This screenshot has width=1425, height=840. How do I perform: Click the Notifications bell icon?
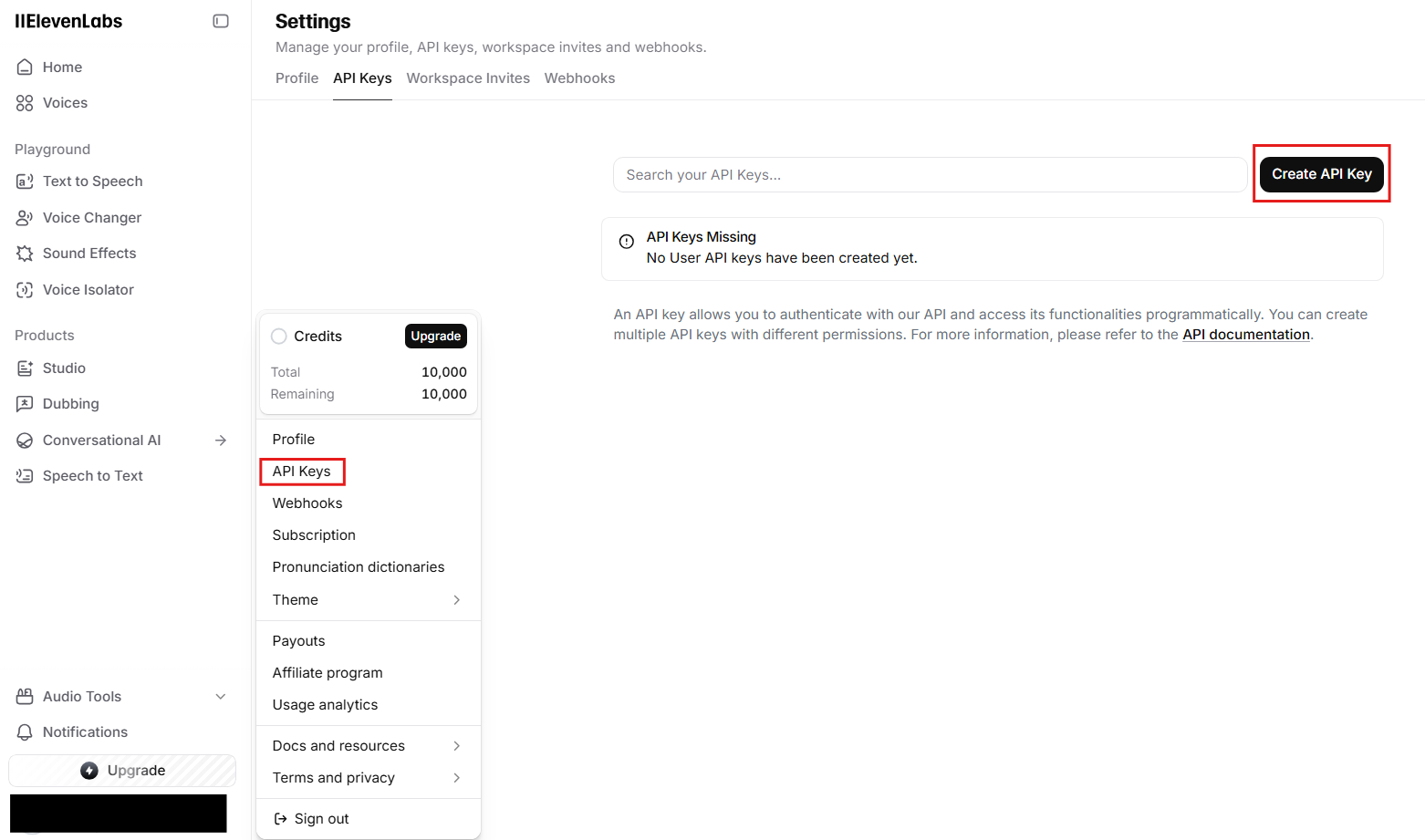point(25,732)
